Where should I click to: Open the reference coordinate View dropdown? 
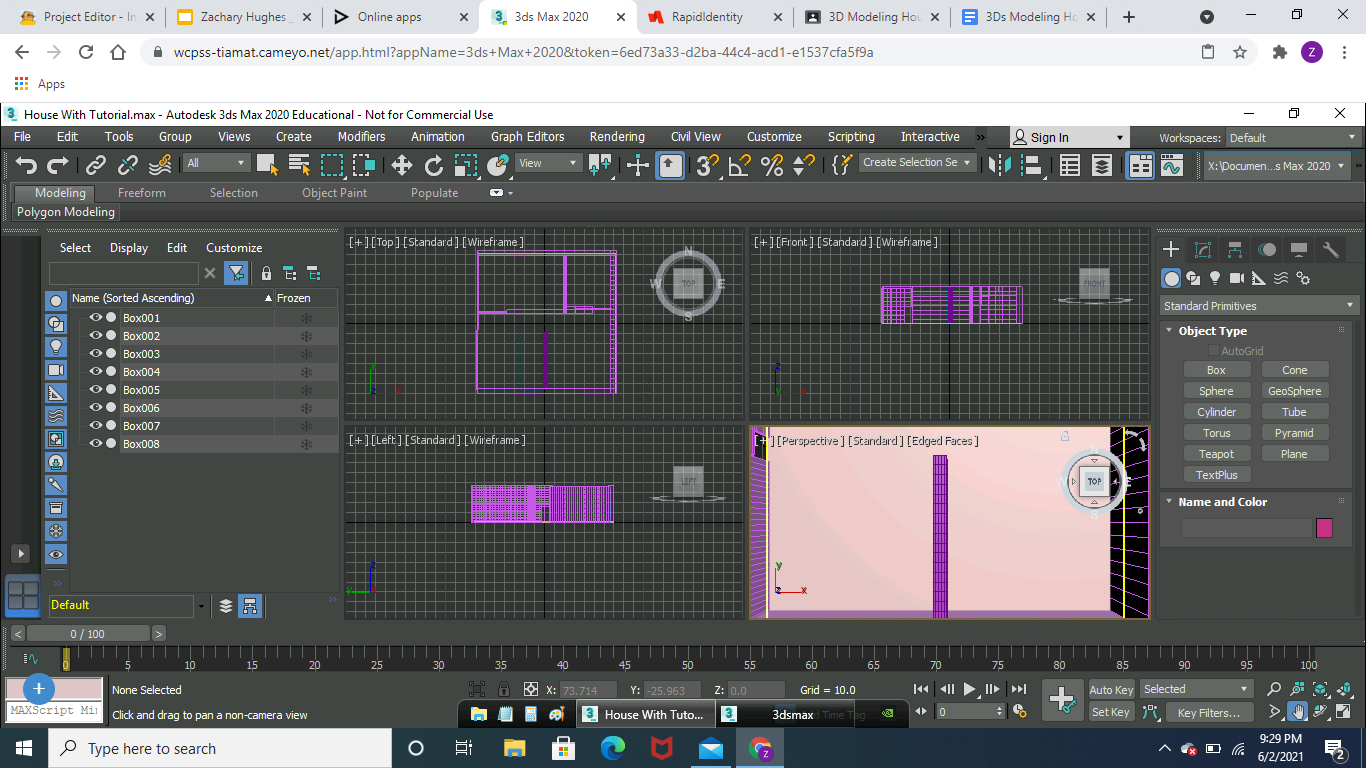[548, 163]
